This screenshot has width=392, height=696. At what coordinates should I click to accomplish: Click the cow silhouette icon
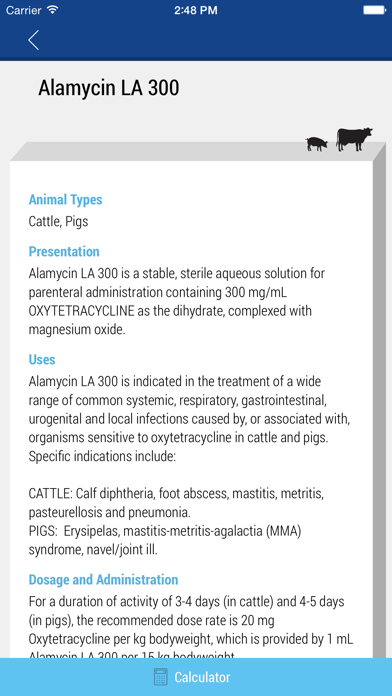354,139
